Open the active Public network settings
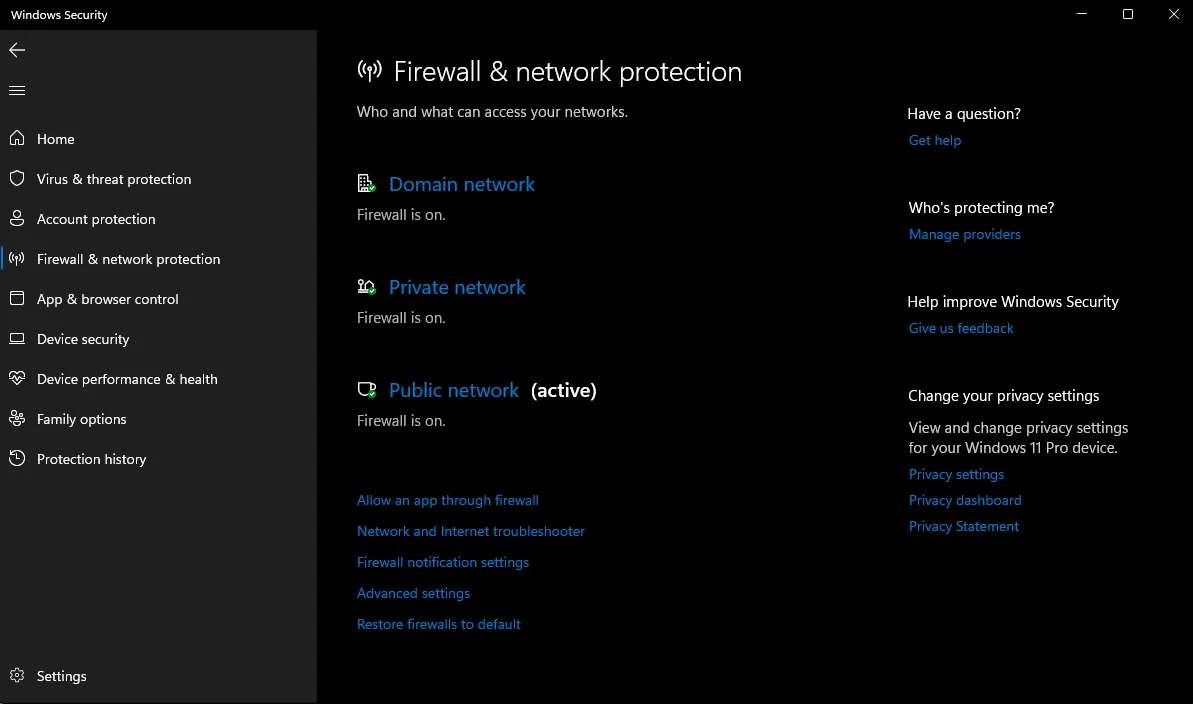The height and width of the screenshot is (704, 1193). pos(453,390)
